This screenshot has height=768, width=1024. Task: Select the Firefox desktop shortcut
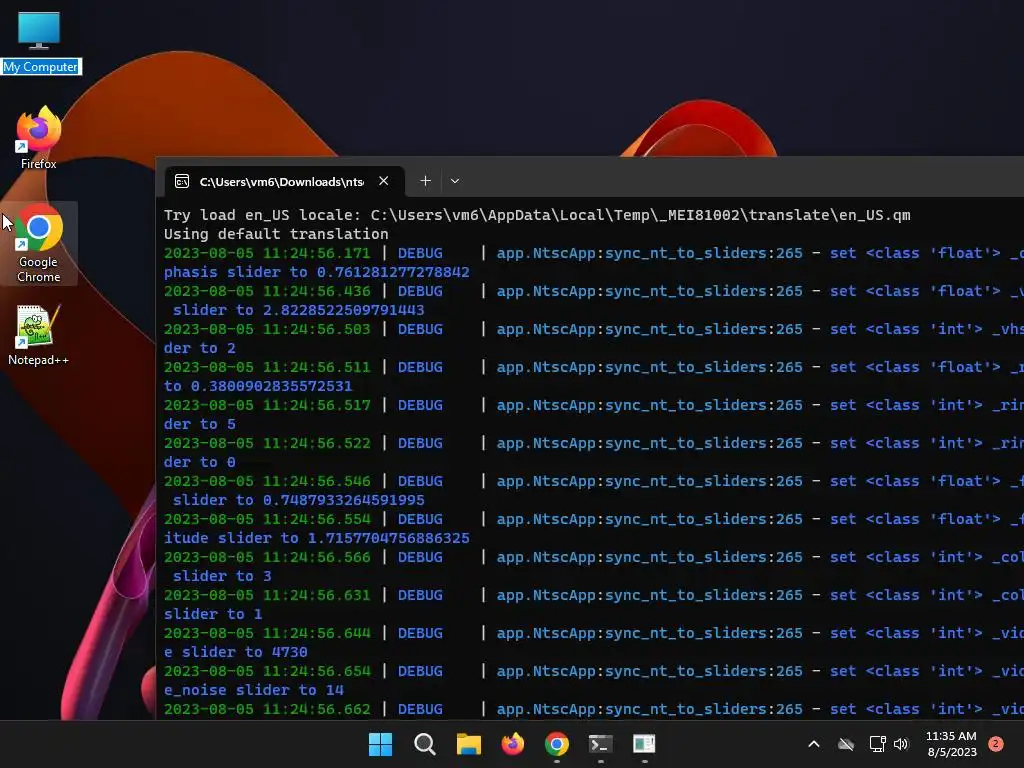click(x=39, y=137)
